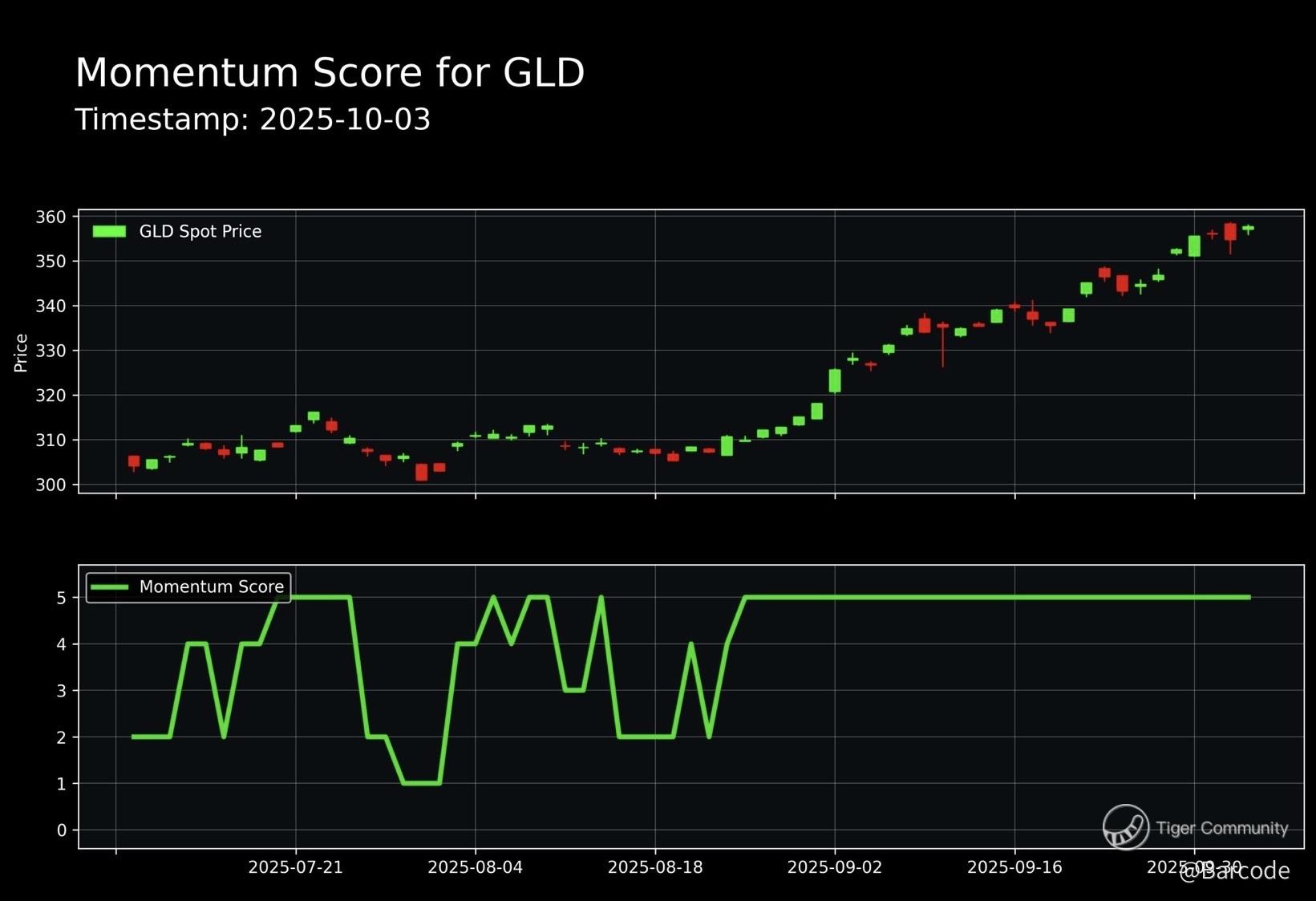Select the 2025-09-02 date axis label
1316x901 pixels.
pyautogui.click(x=835, y=867)
